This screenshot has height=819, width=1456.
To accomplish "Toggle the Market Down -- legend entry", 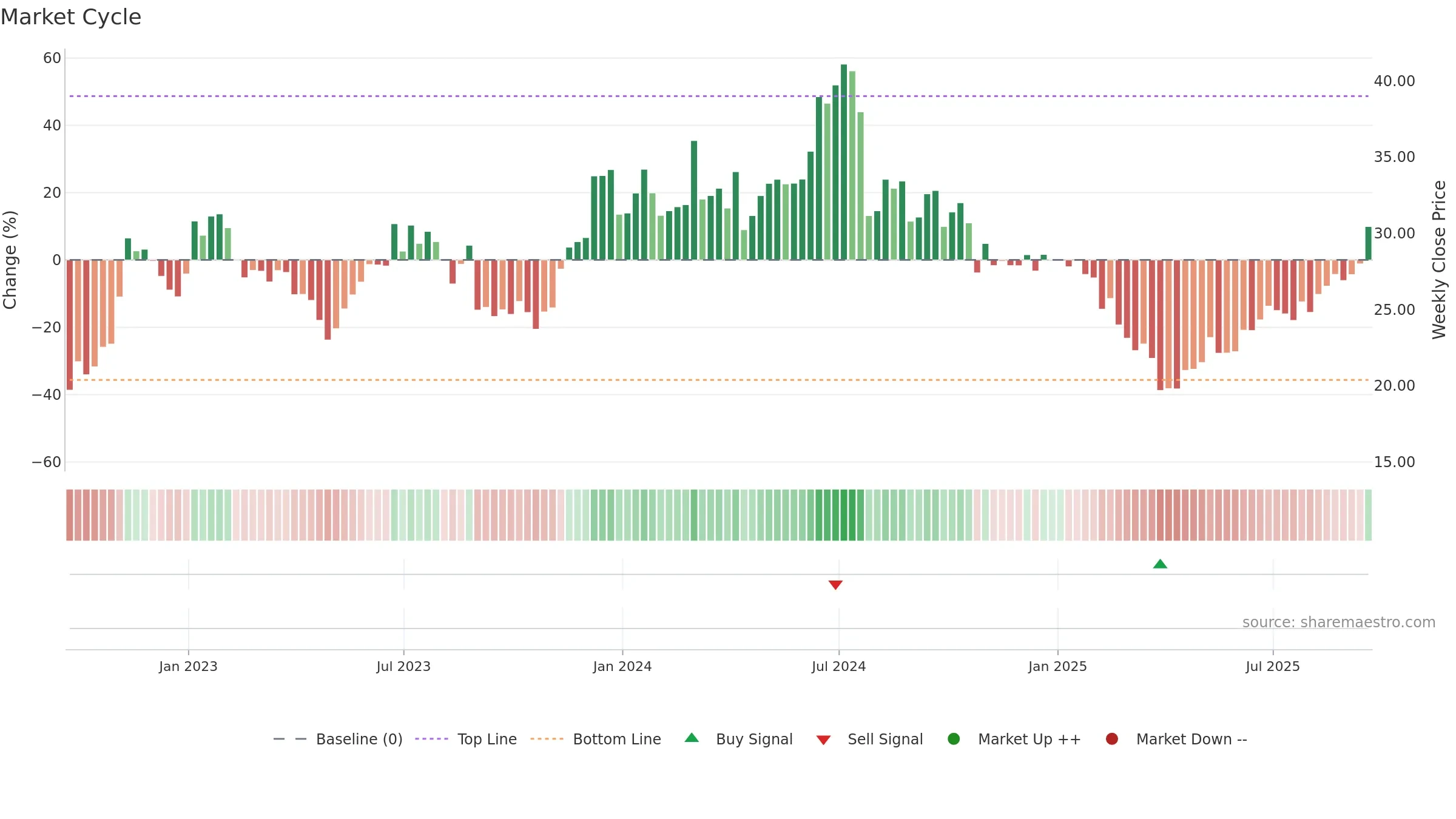I will [1176, 739].
